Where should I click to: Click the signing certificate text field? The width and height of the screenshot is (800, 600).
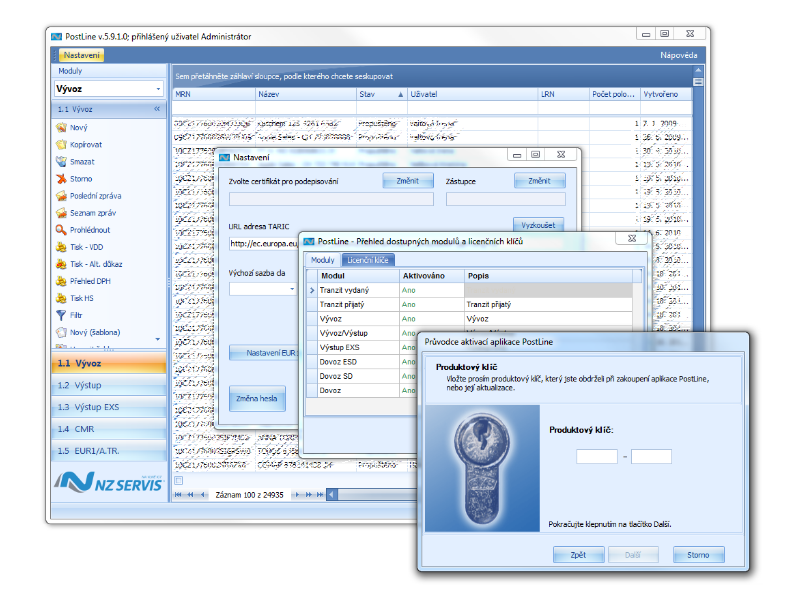point(331,199)
